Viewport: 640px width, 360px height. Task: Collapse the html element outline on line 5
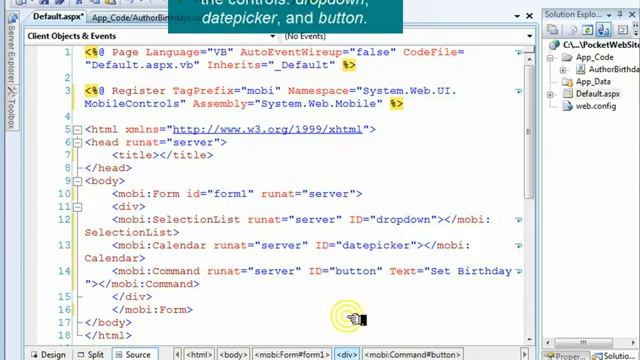pos(77,130)
